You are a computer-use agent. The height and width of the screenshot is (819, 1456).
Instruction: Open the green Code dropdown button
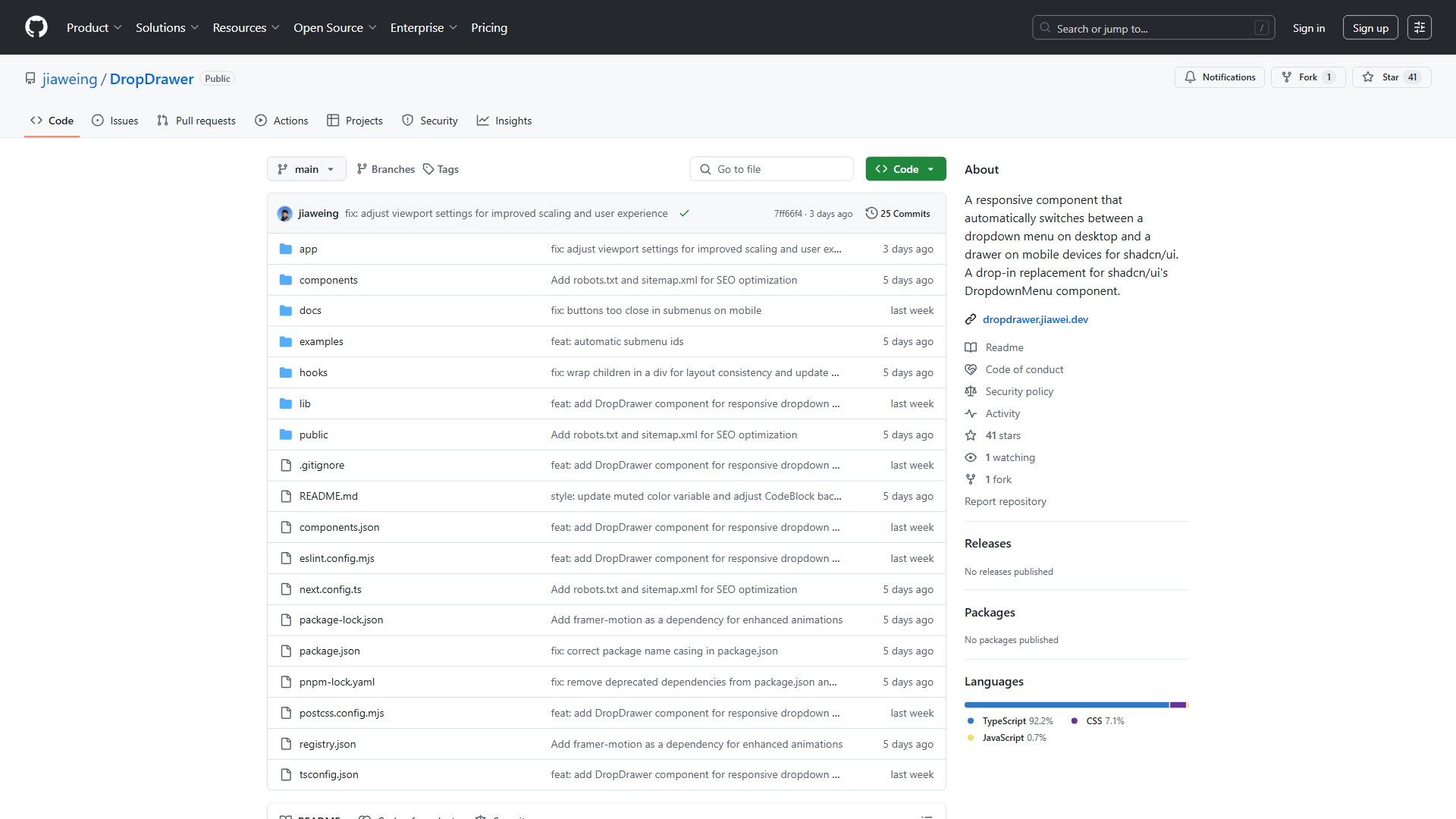(905, 169)
